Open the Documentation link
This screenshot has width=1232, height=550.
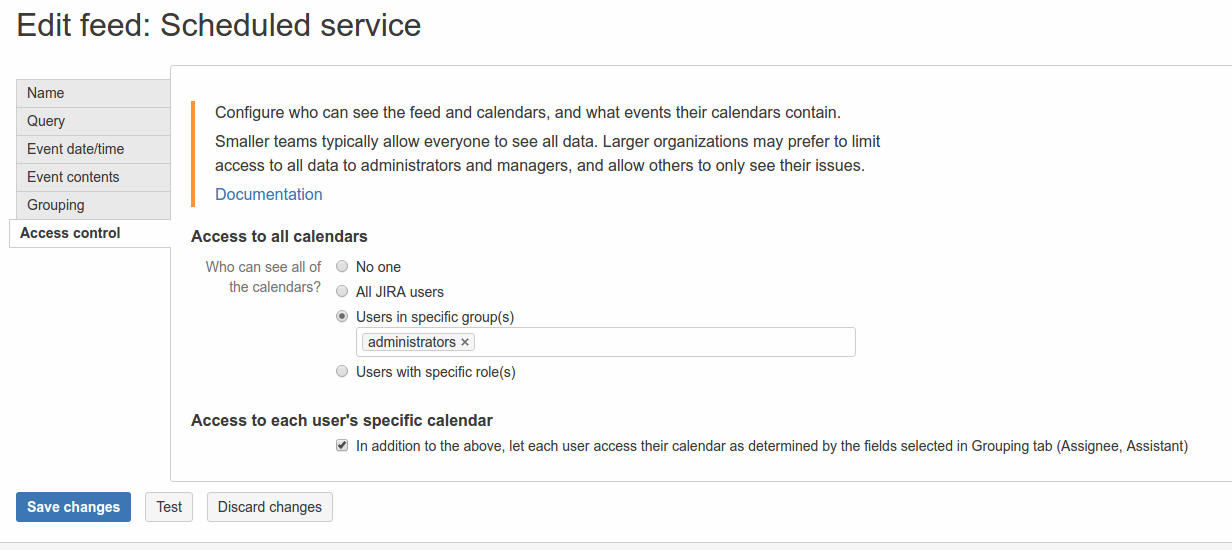click(269, 194)
